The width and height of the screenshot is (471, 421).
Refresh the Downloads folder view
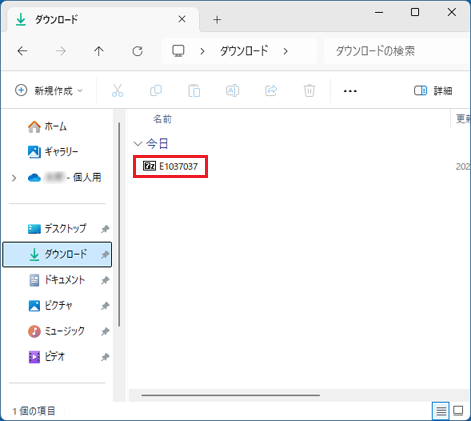(137, 51)
